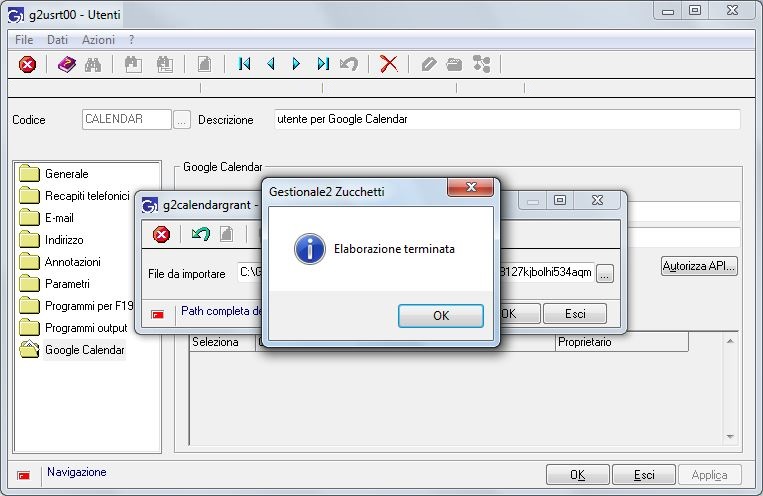
Task: Click the table scrollbar up arrow
Action: [x=730, y=341]
